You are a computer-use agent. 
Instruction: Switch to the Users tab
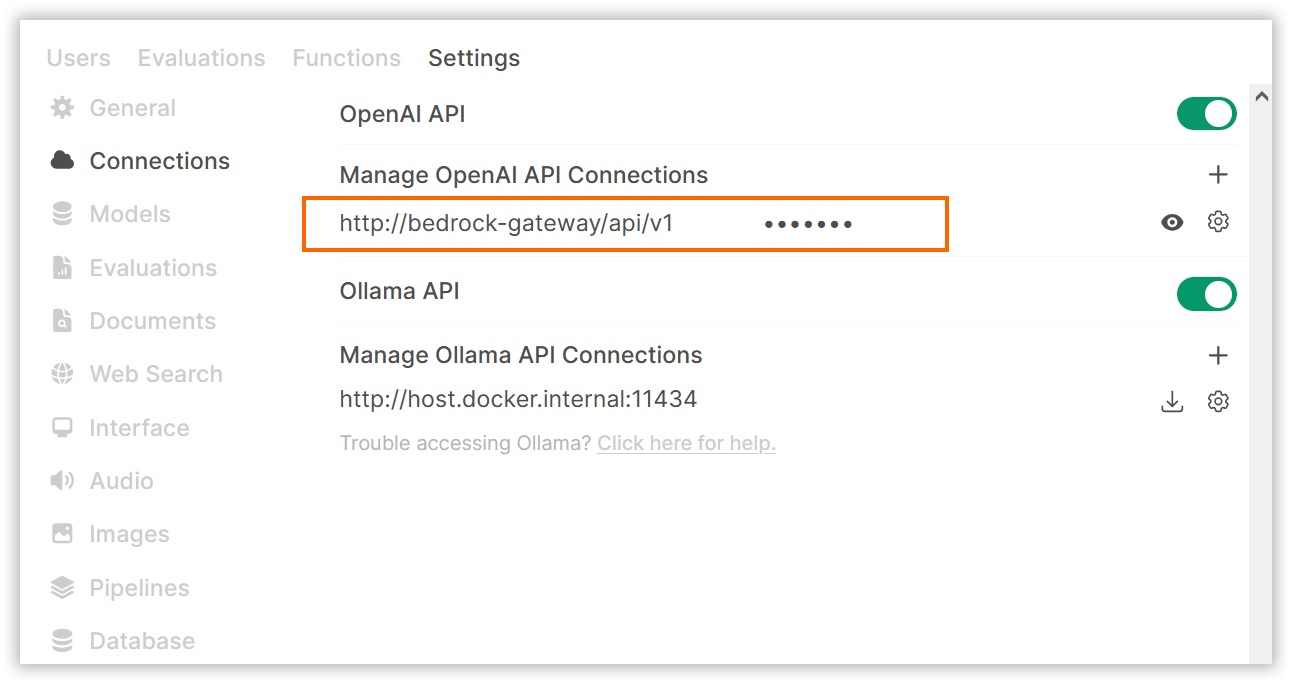click(x=79, y=58)
